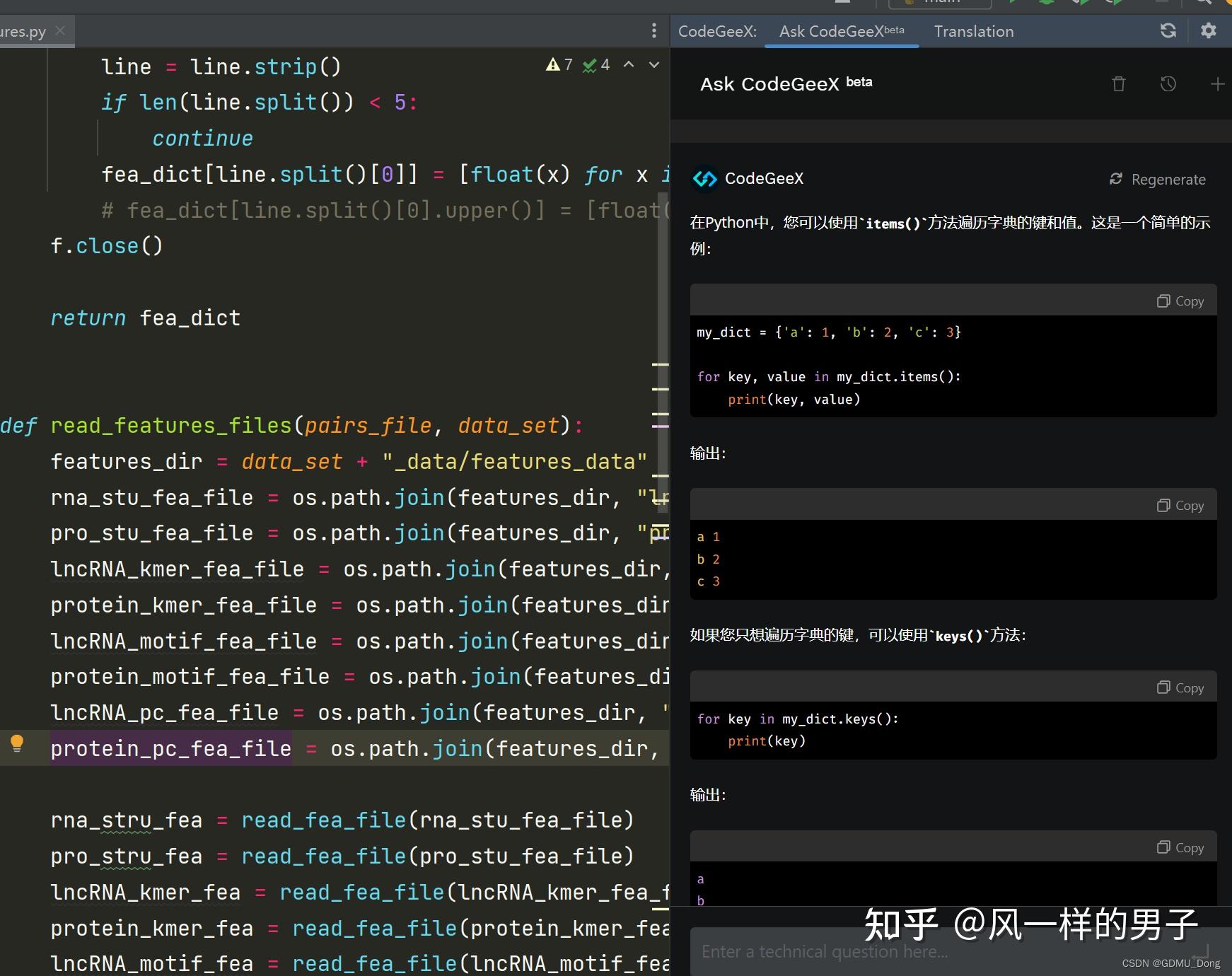Open the CodeGeeX settings gear
This screenshot has width=1232, height=976.
click(1209, 30)
